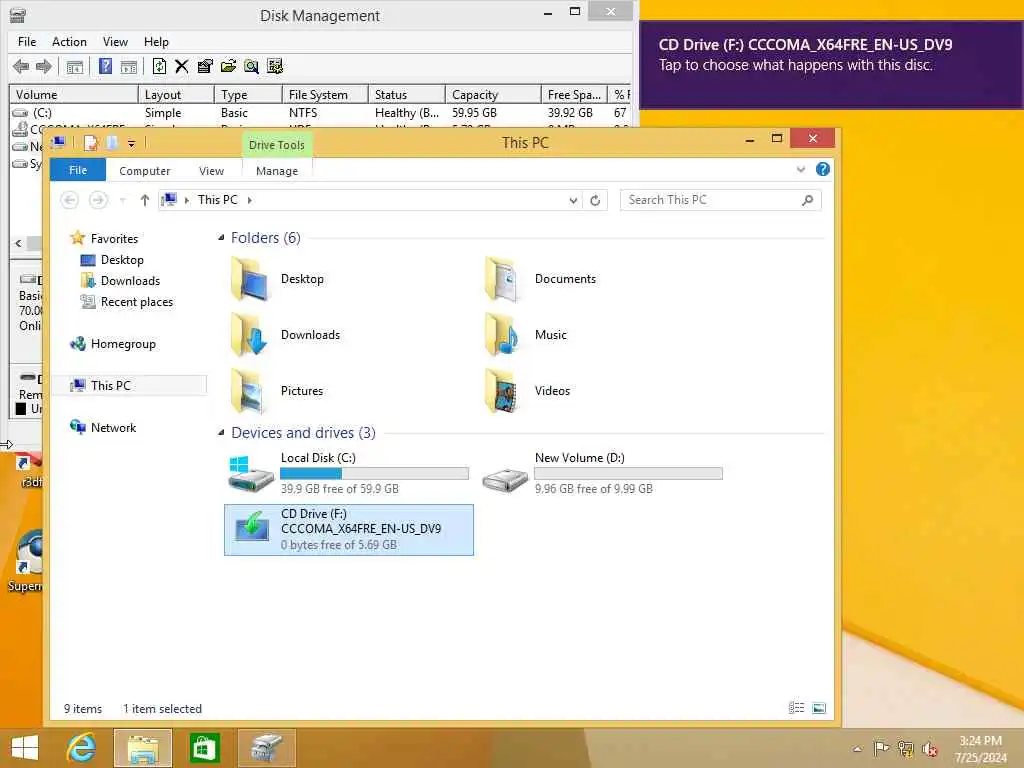Switch to Details view via status bar icon
1024x768 pixels.
(x=796, y=708)
